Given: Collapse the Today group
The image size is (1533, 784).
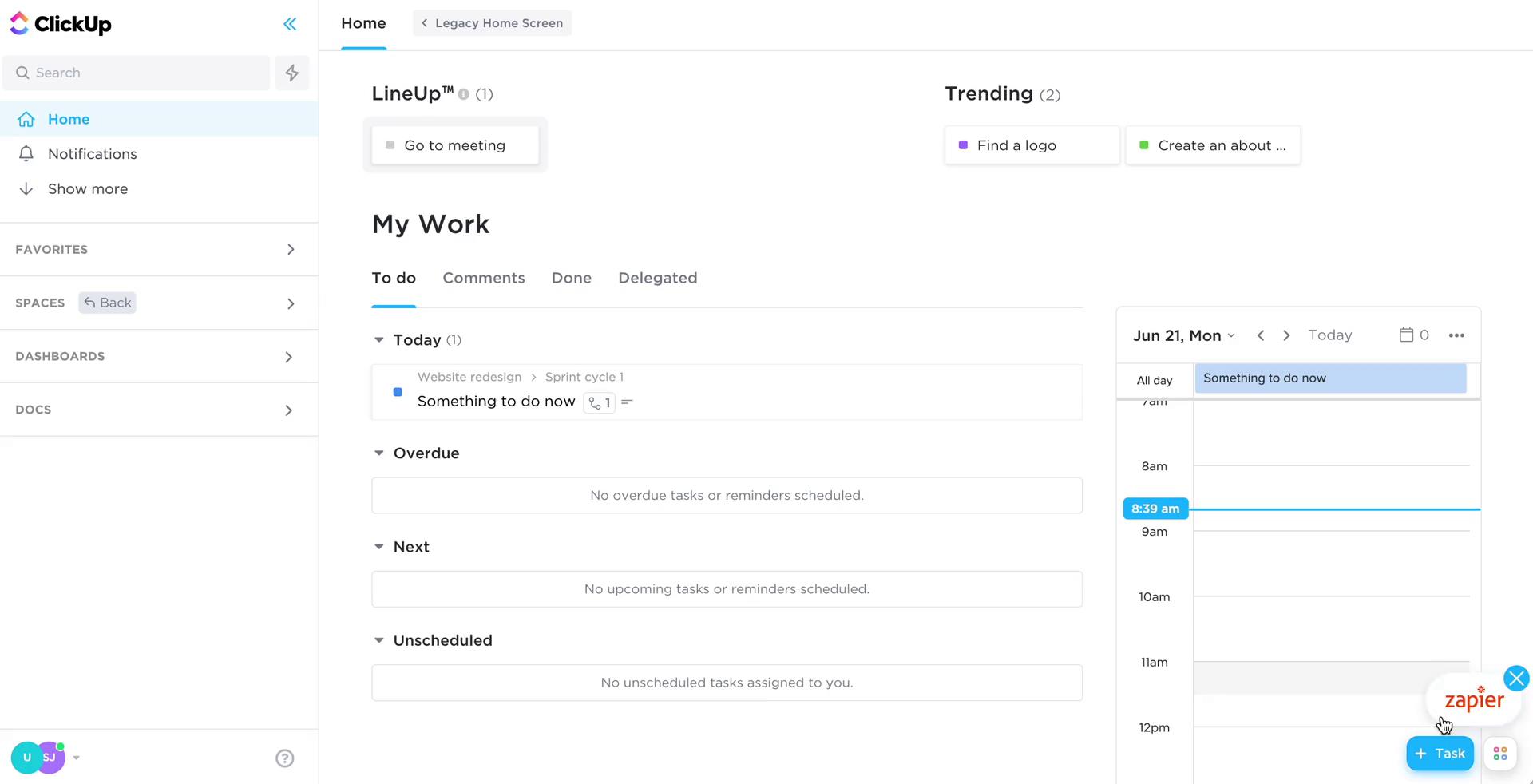Looking at the screenshot, I should pyautogui.click(x=379, y=340).
